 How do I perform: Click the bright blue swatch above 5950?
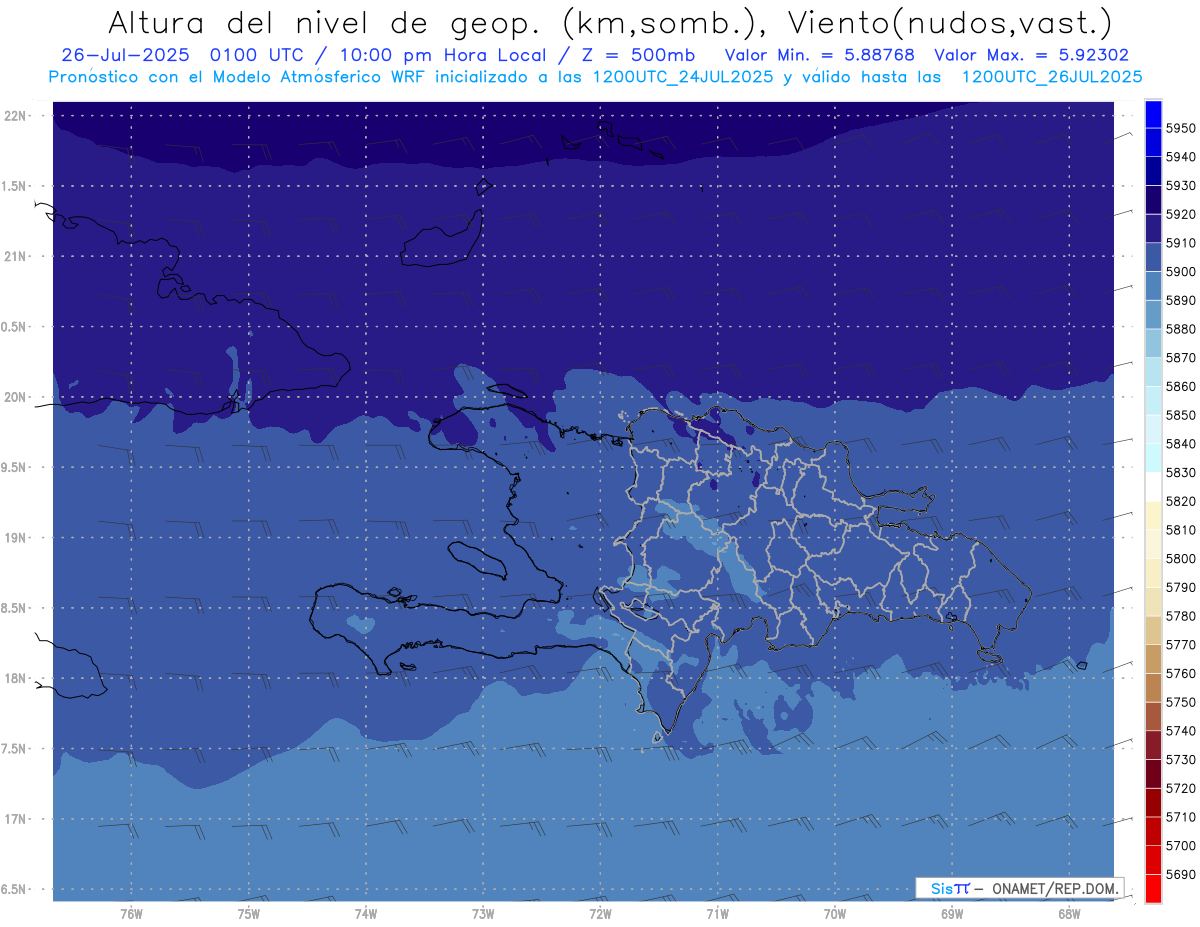pos(1152,114)
